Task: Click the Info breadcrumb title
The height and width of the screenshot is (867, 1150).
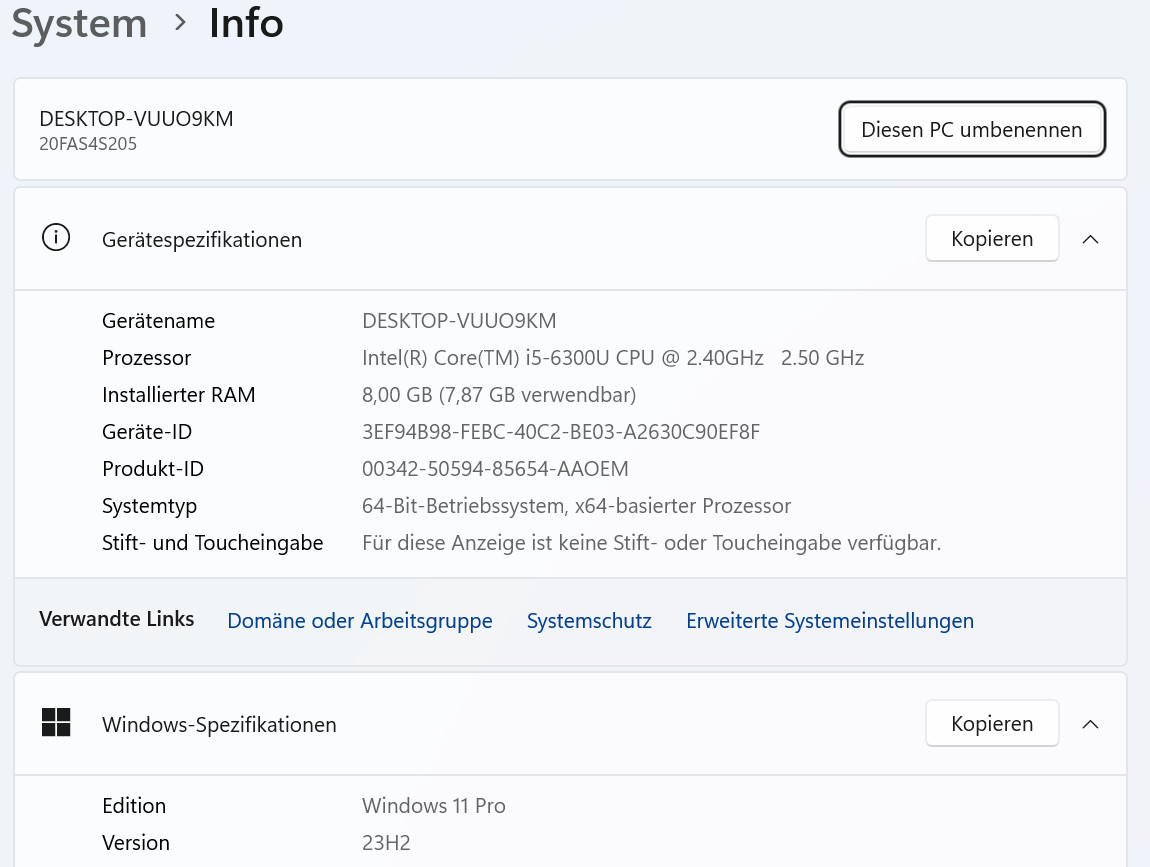Action: click(x=246, y=23)
